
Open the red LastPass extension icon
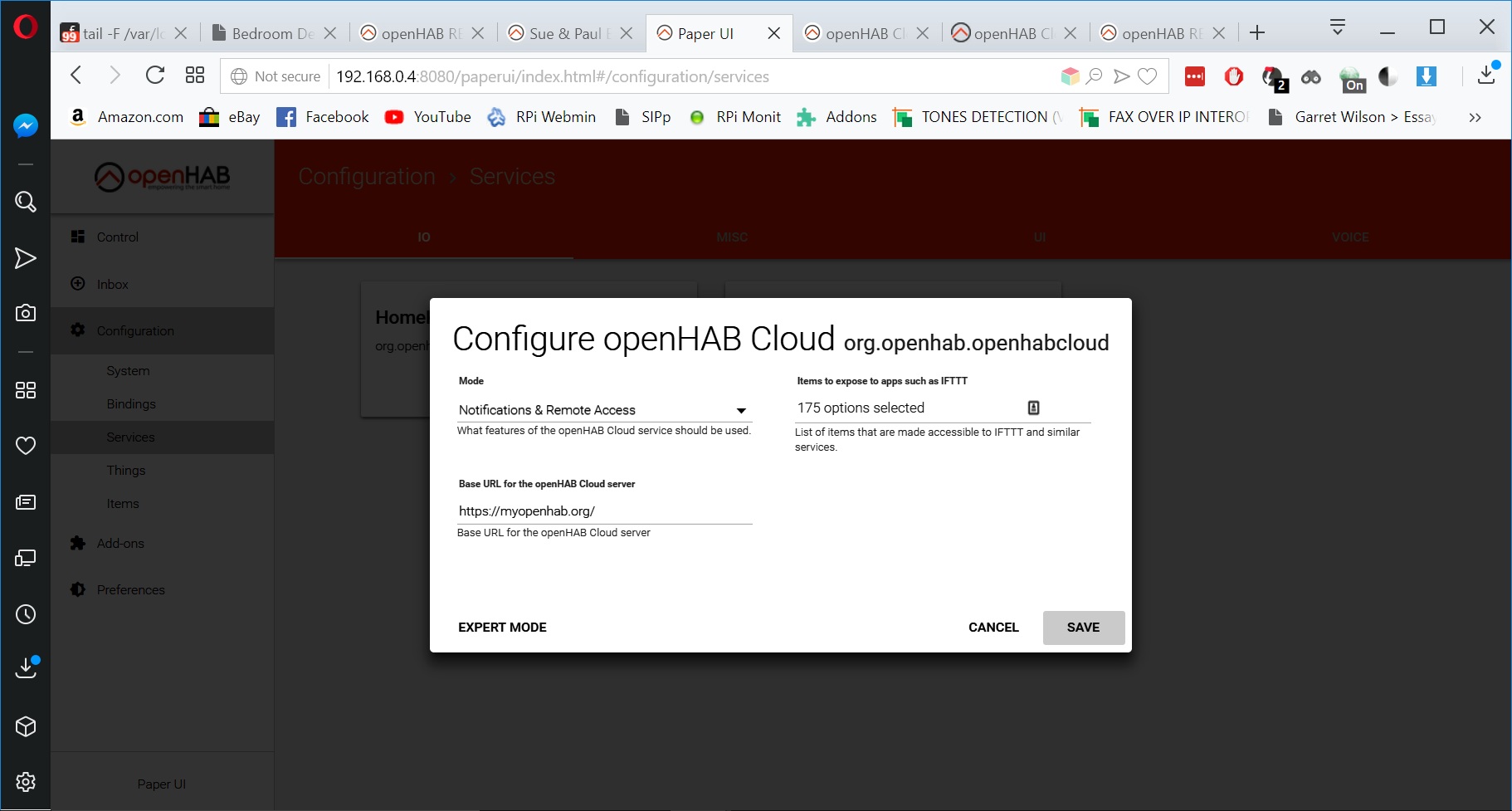pyautogui.click(x=1195, y=76)
